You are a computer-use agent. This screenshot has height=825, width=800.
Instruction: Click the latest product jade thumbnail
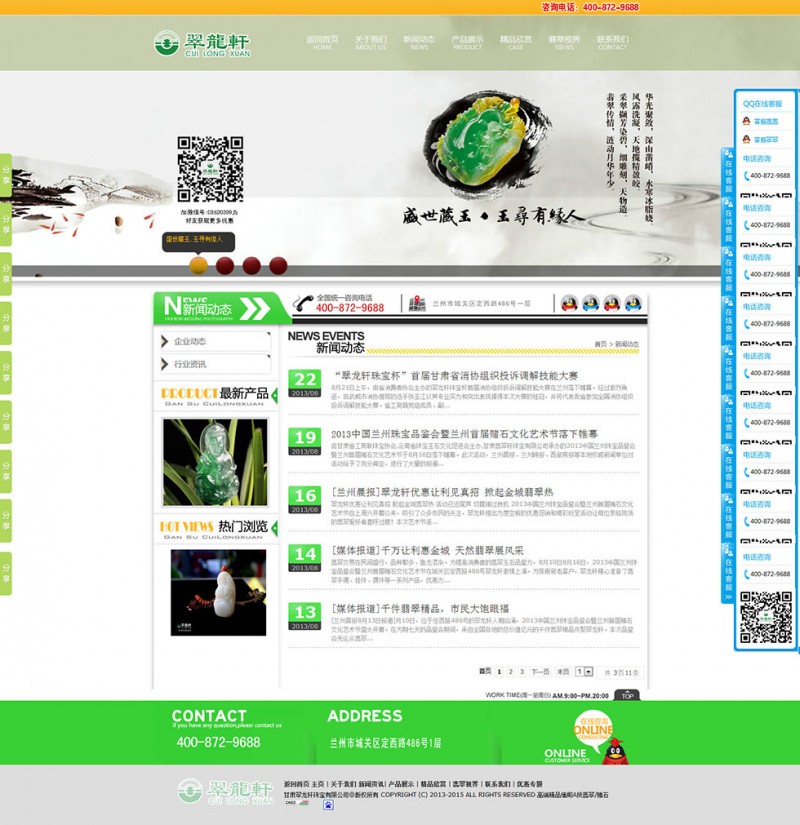pyautogui.click(x=215, y=462)
